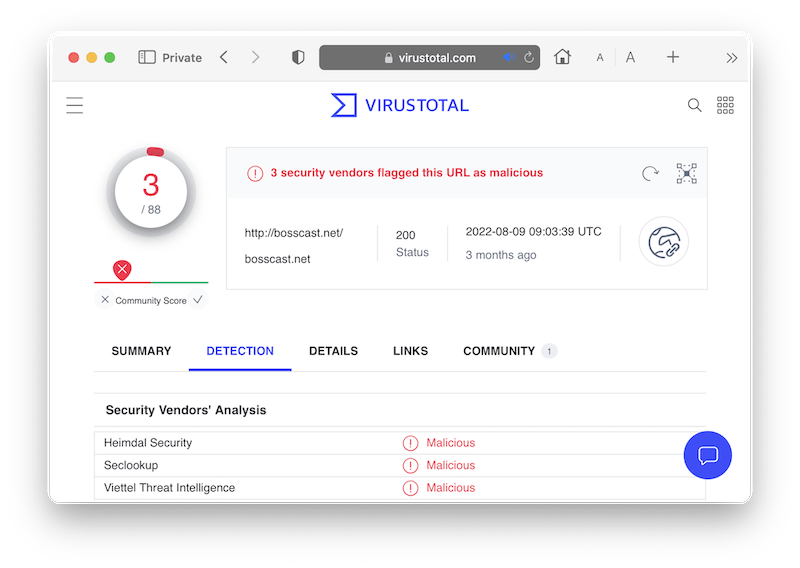Click the Seclookup vendor row

click(400, 465)
